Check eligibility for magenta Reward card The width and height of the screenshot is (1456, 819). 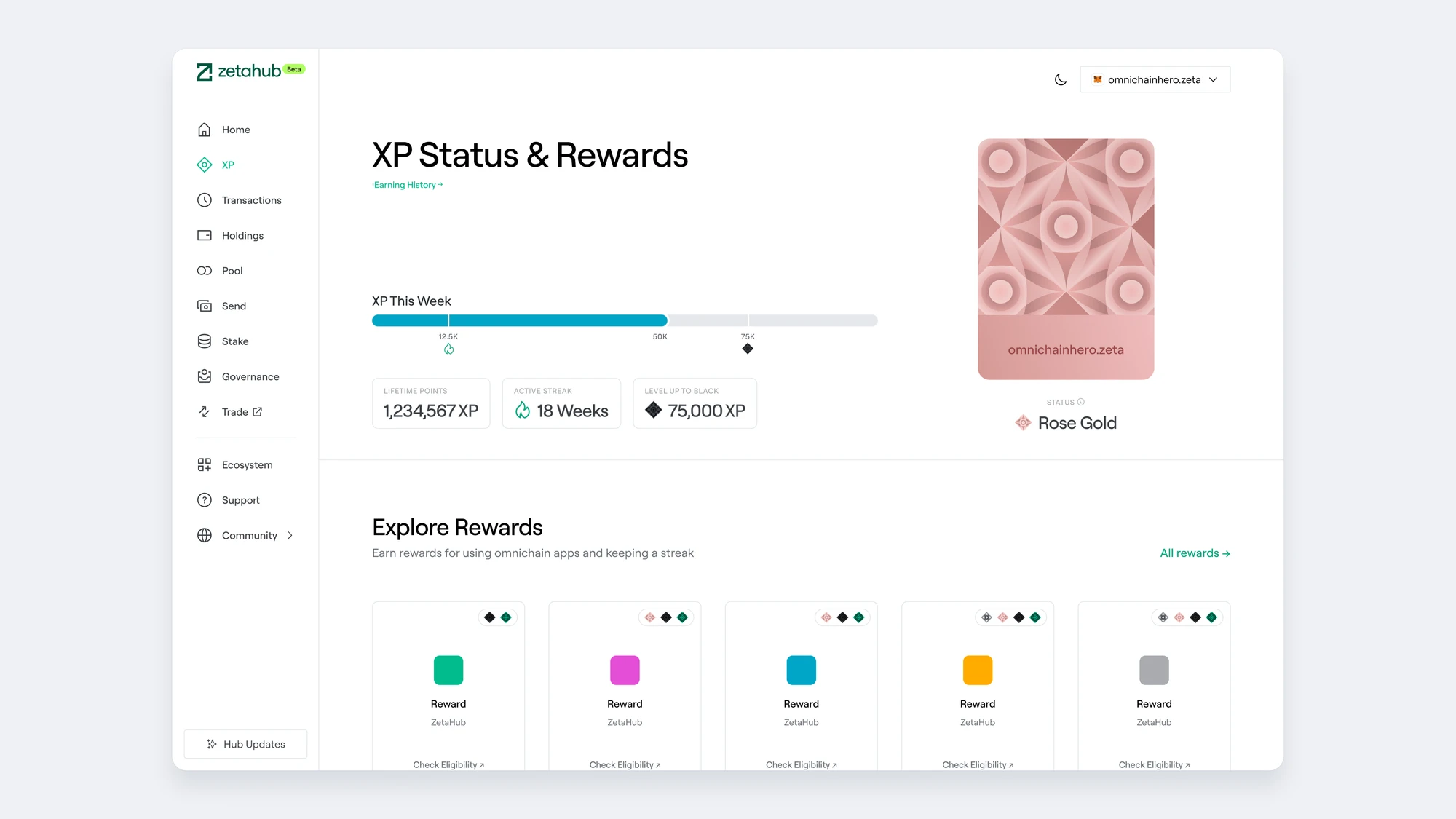click(624, 764)
